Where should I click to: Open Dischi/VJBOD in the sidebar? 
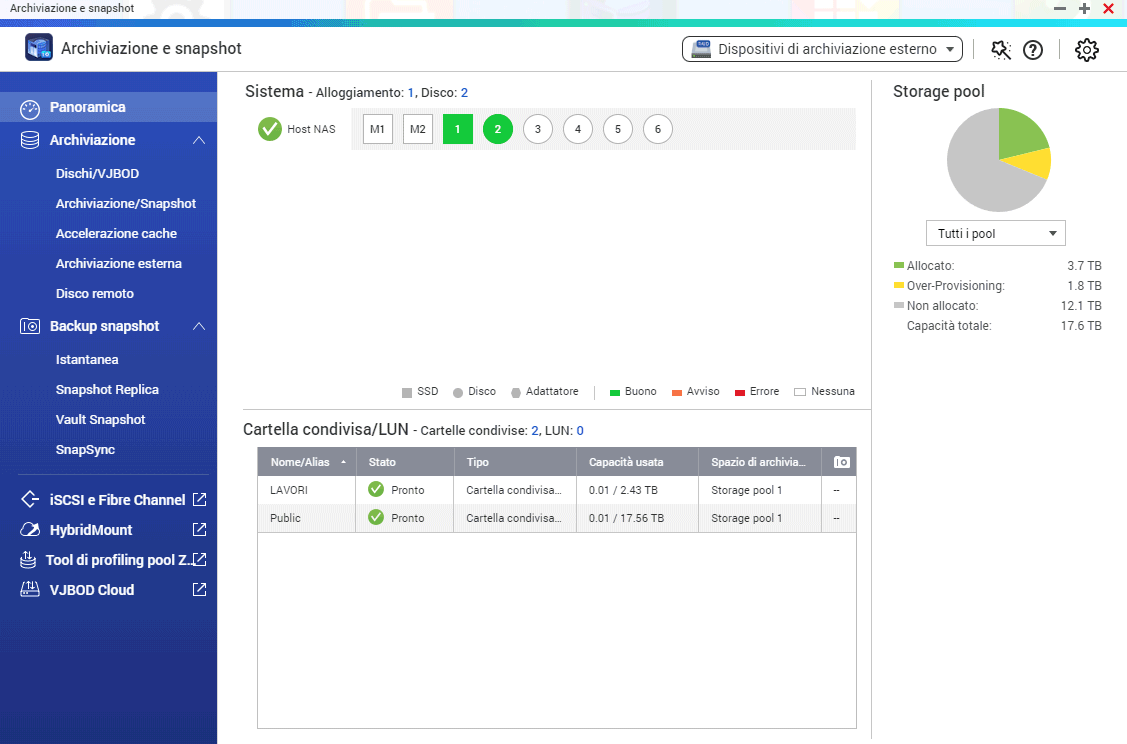pyautogui.click(x=97, y=174)
